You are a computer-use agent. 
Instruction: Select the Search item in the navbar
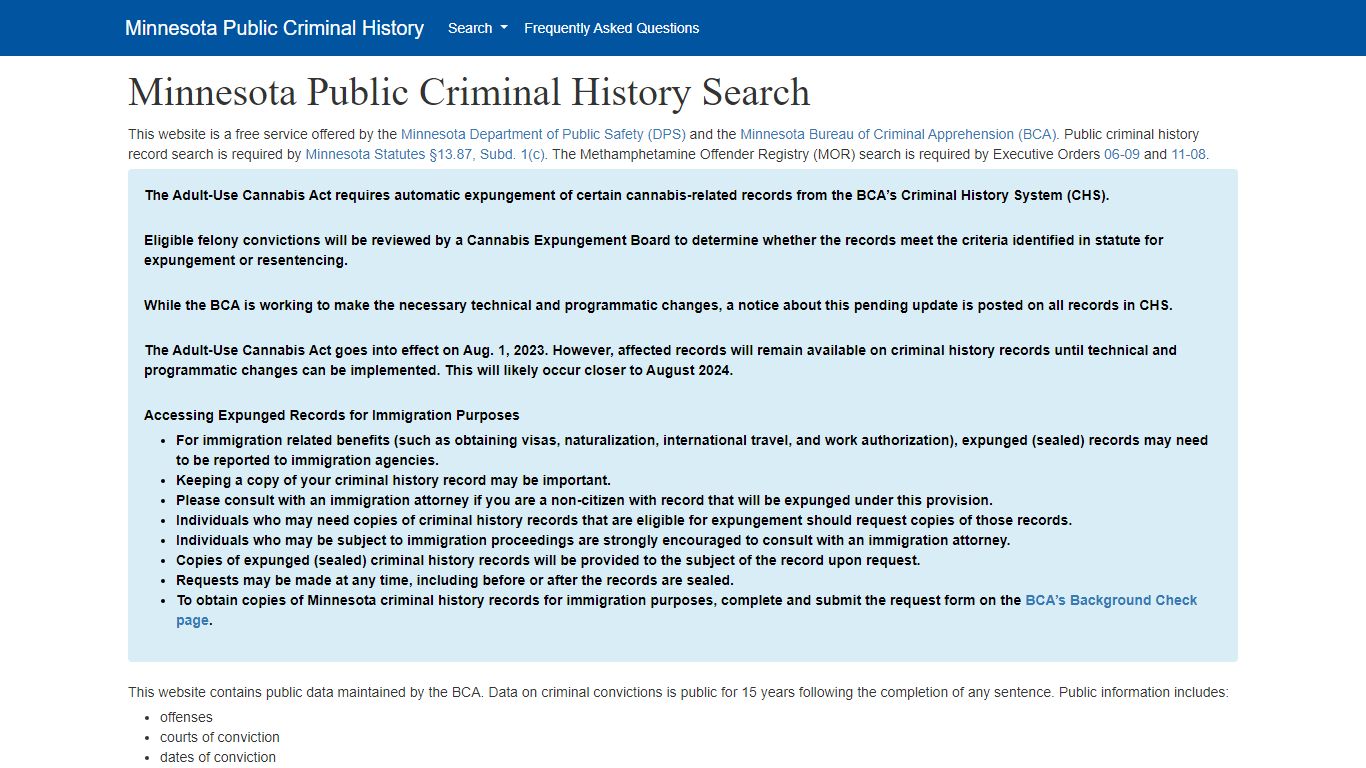point(468,28)
